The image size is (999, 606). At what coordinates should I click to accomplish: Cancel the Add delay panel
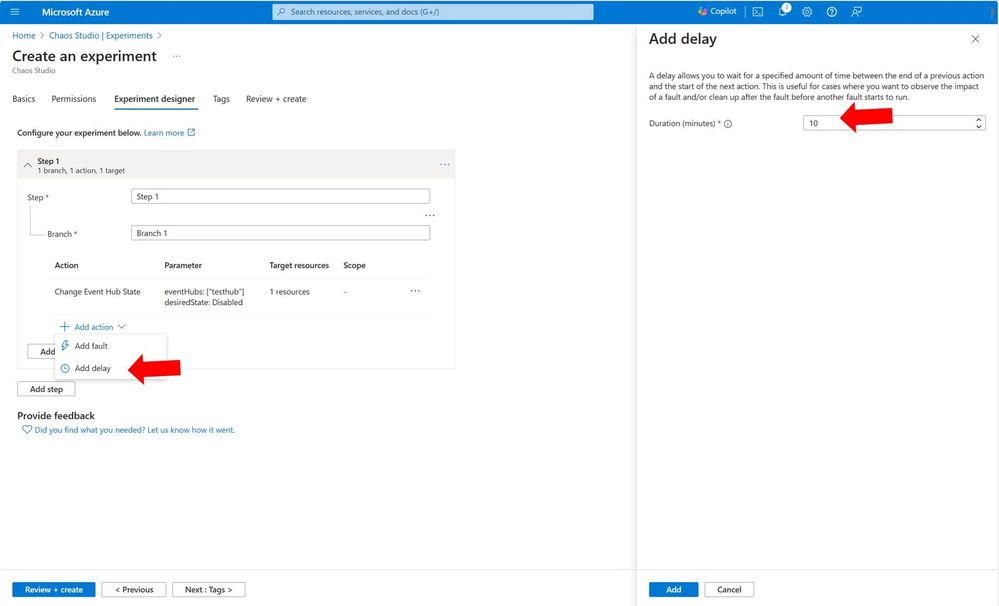pyautogui.click(x=729, y=589)
